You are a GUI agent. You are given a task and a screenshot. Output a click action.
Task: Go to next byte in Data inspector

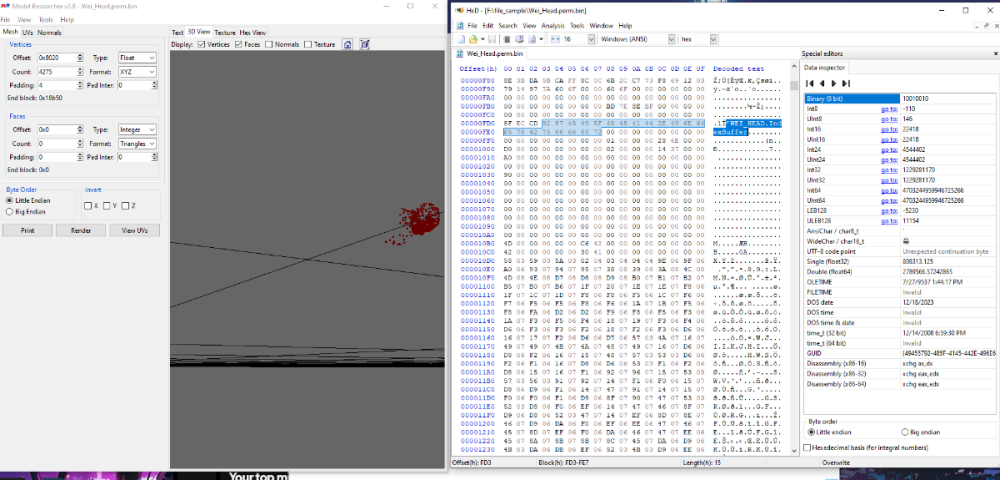[x=832, y=83]
